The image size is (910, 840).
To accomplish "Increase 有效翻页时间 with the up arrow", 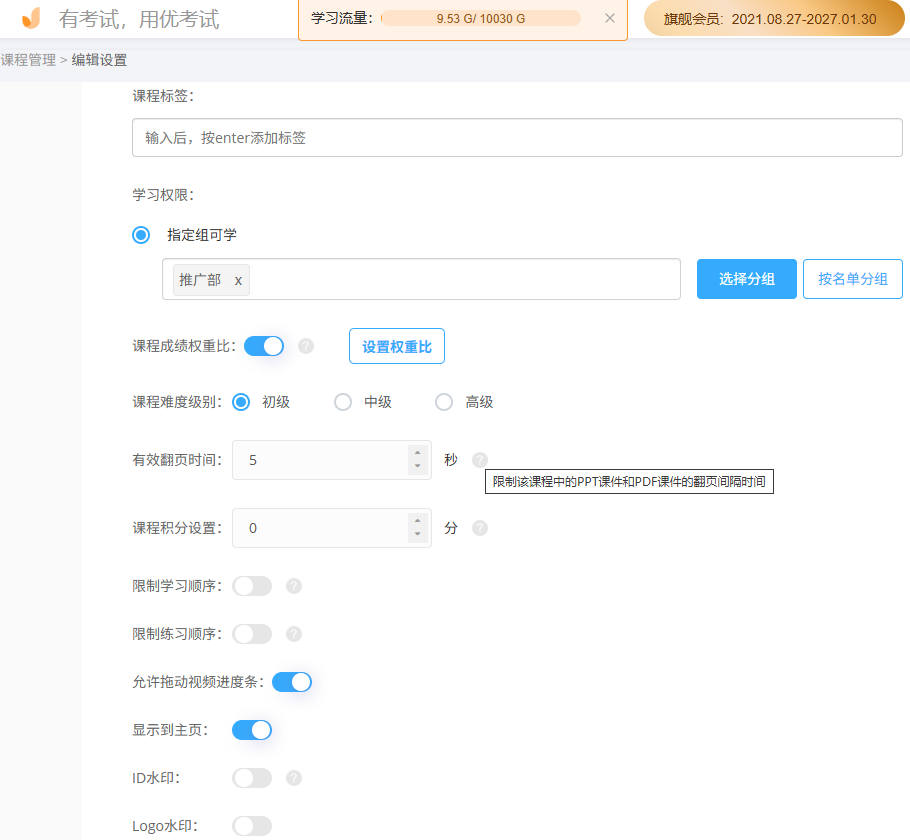I will (x=419, y=453).
